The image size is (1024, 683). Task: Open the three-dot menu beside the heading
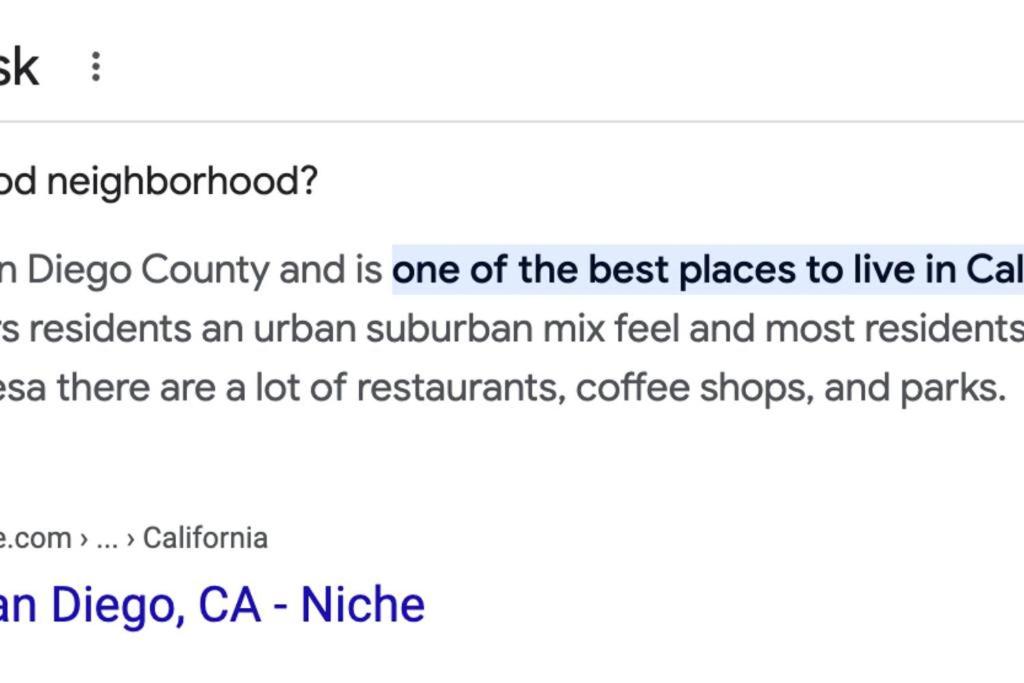pos(95,67)
